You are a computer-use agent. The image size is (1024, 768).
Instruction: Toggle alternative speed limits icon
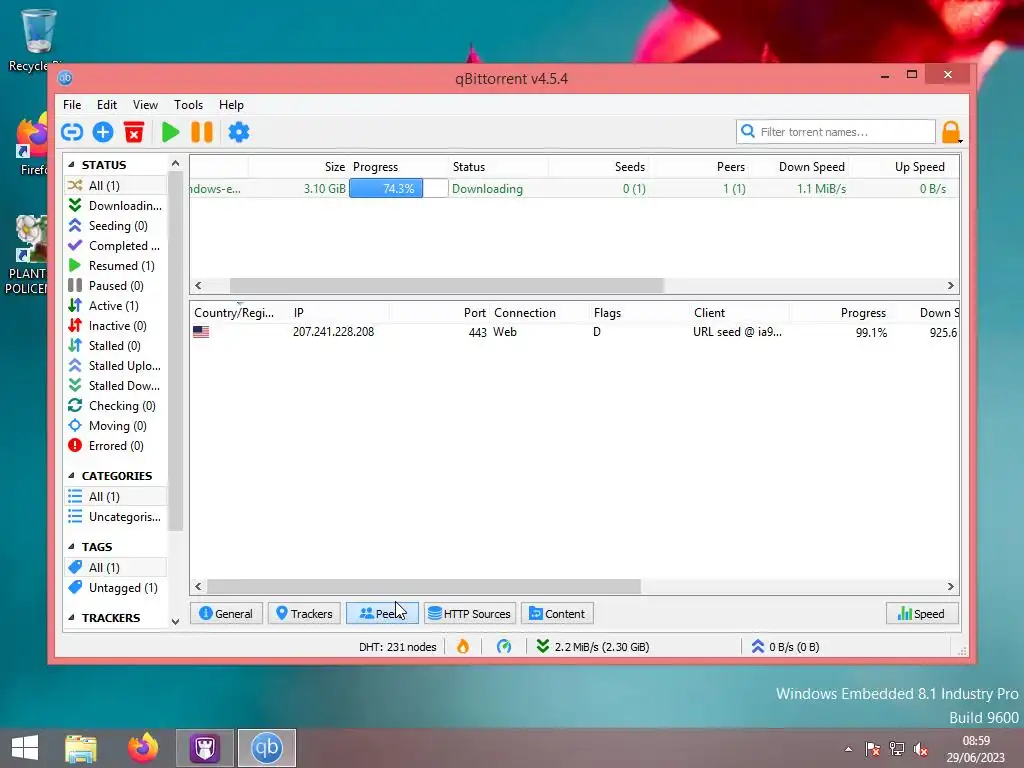point(504,647)
